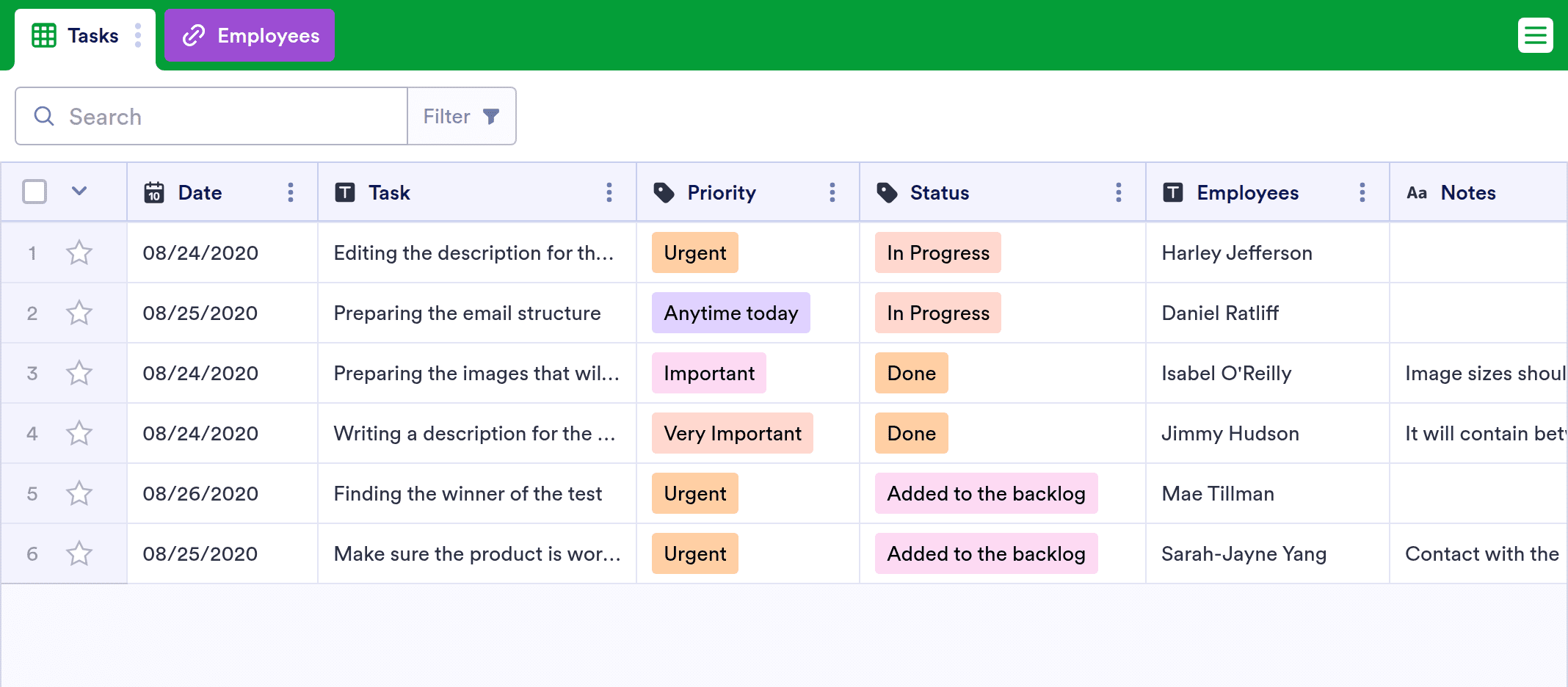Viewport: 1568px width, 687px height.
Task: Open the Employees column options menu
Action: [1362, 192]
